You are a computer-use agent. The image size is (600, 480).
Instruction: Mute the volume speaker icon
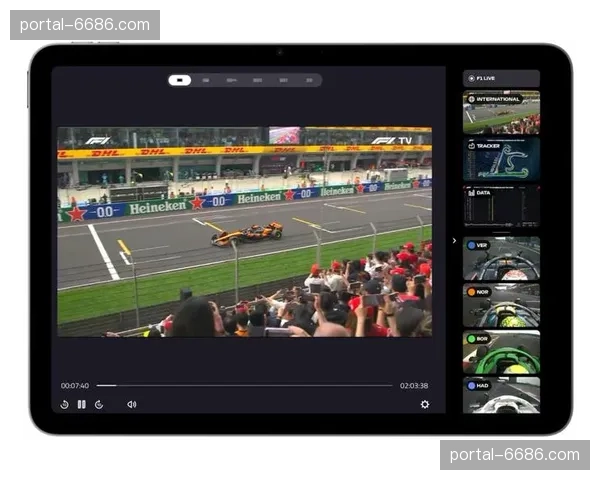click(x=131, y=404)
